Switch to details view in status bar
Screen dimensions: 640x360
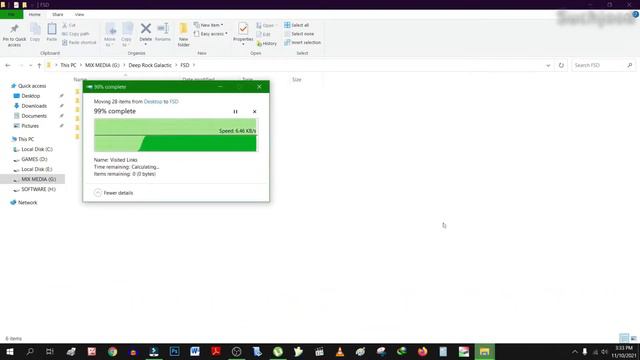coord(624,338)
